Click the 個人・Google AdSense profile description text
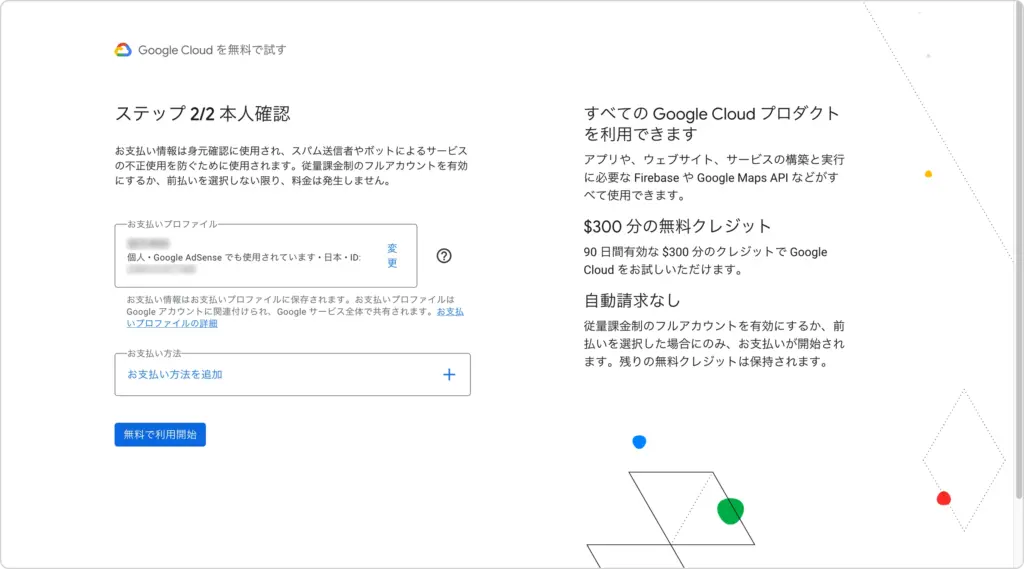The width and height of the screenshot is (1024, 569). click(x=244, y=257)
